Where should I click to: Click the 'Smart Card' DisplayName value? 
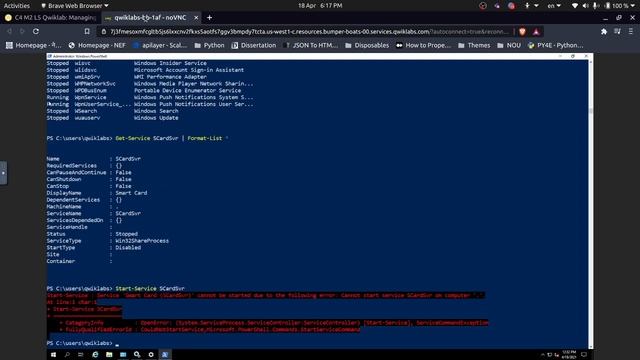click(x=131, y=193)
